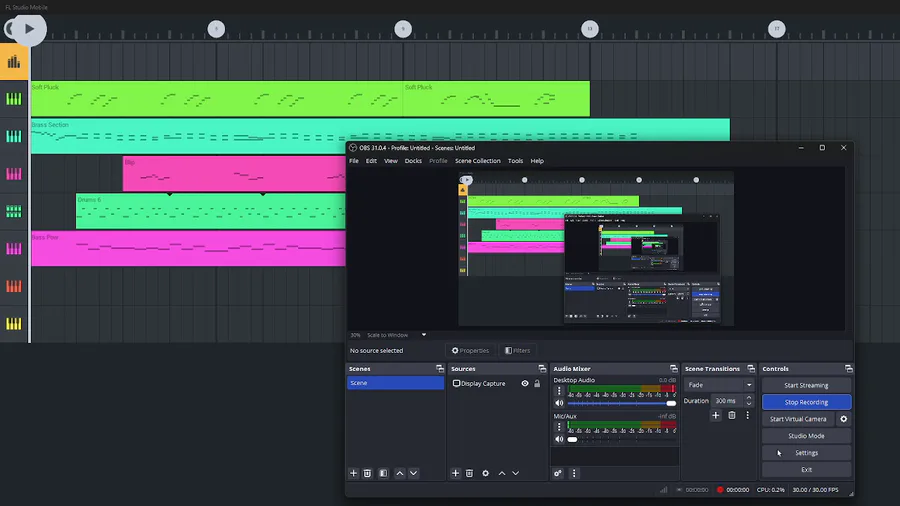Viewport: 900px width, 506px height.
Task: Click the Drums 6 clip in the playlist
Action: [x=211, y=211]
